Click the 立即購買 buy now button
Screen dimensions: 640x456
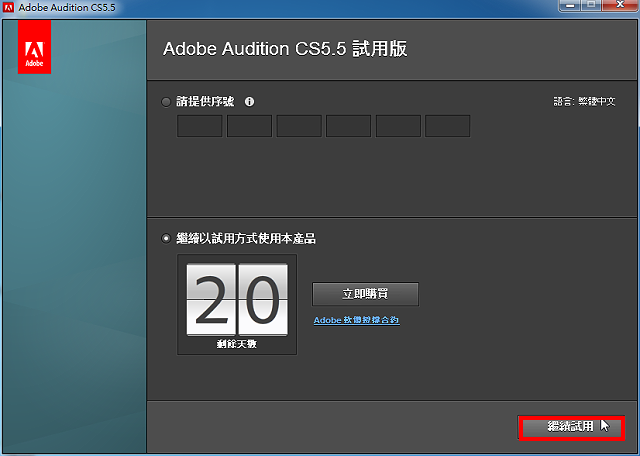click(365, 294)
